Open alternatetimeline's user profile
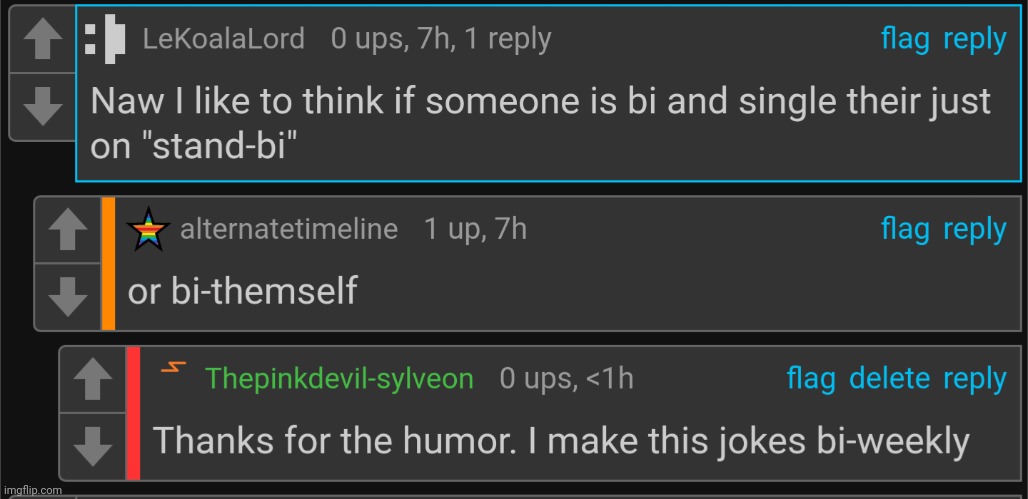 pos(288,230)
